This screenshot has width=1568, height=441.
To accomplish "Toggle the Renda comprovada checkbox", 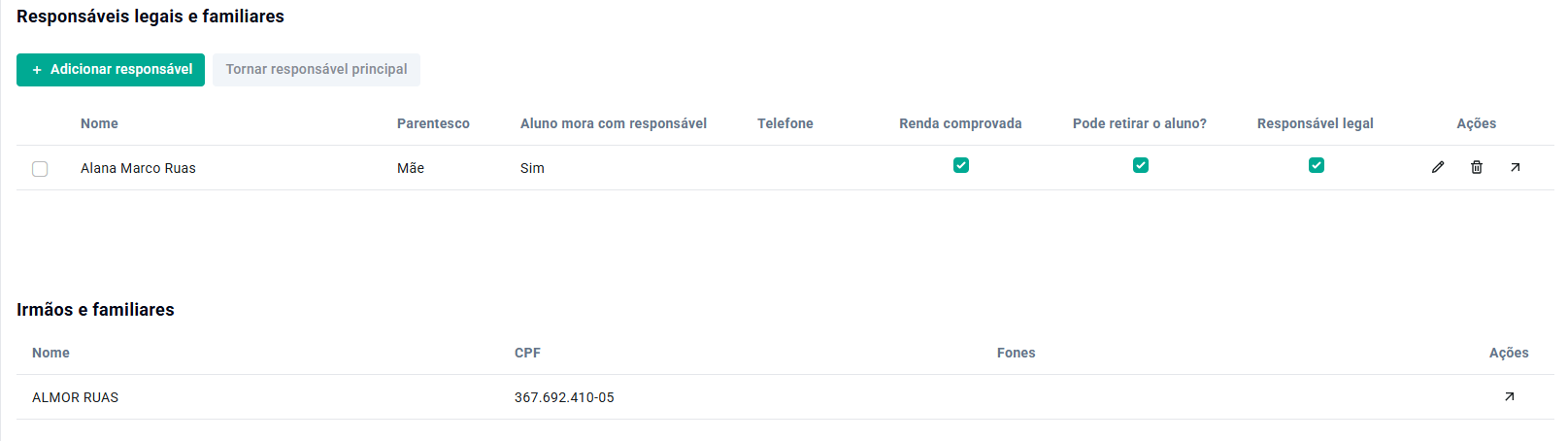I will [x=961, y=165].
